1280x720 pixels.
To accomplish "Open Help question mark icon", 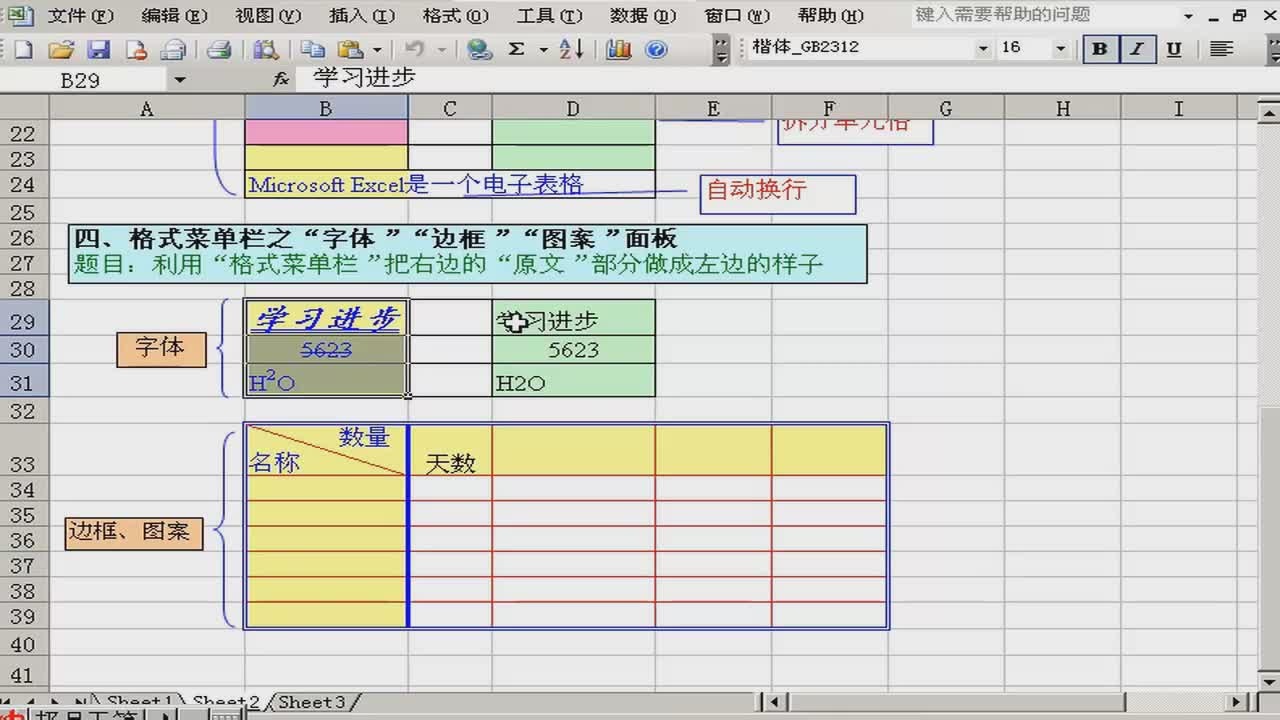I will coord(656,49).
